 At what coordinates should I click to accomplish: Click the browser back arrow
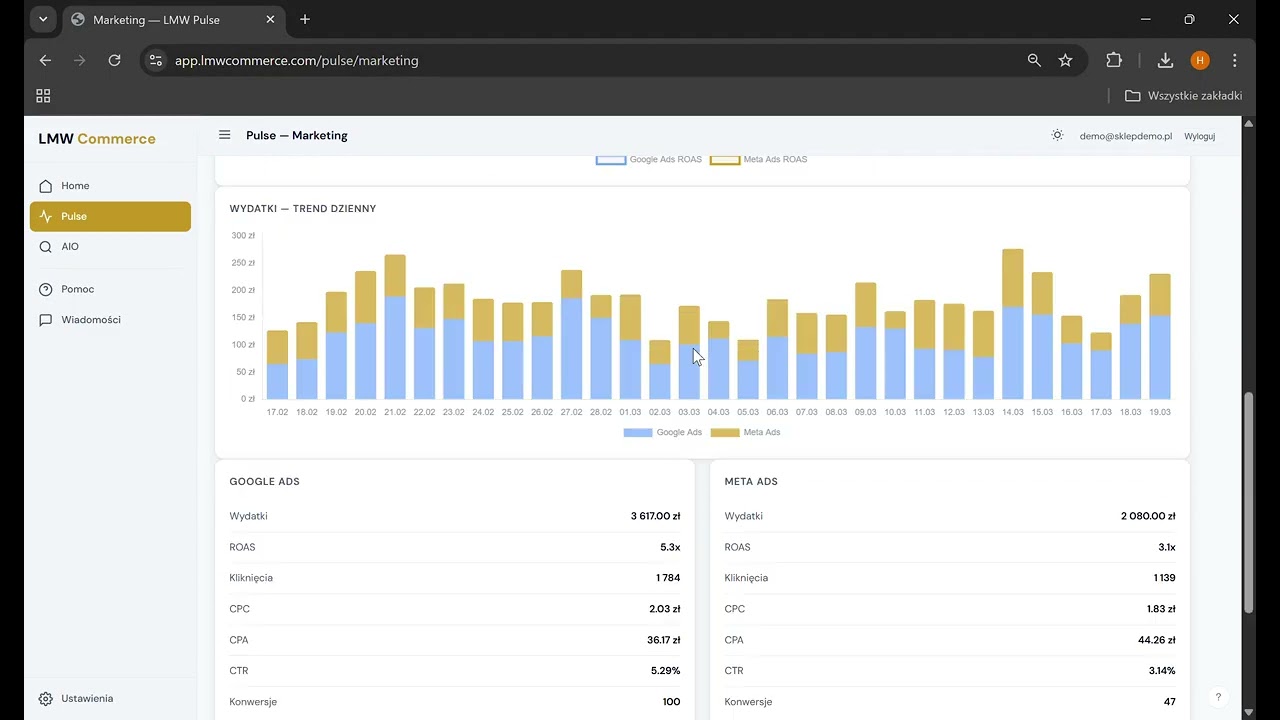tap(45, 60)
